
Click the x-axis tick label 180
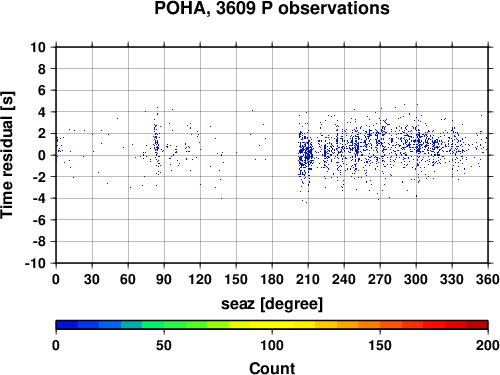pyautogui.click(x=272, y=279)
